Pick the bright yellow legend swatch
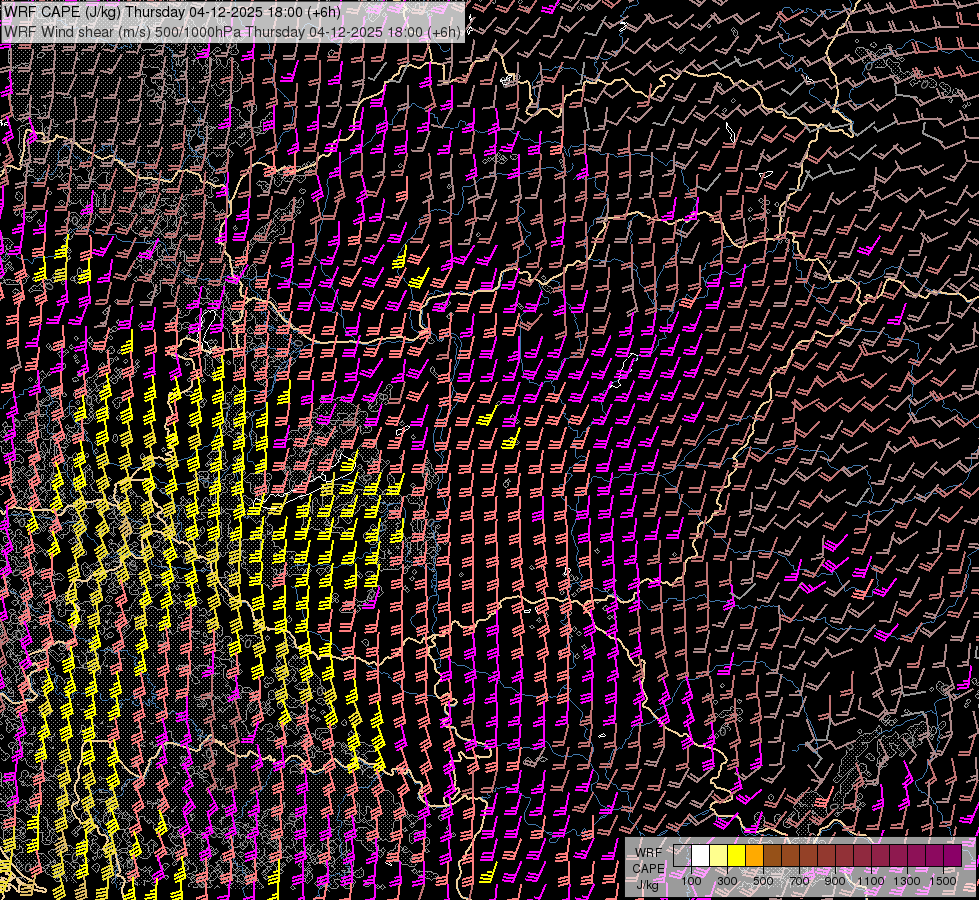The image size is (979, 900). (x=736, y=855)
